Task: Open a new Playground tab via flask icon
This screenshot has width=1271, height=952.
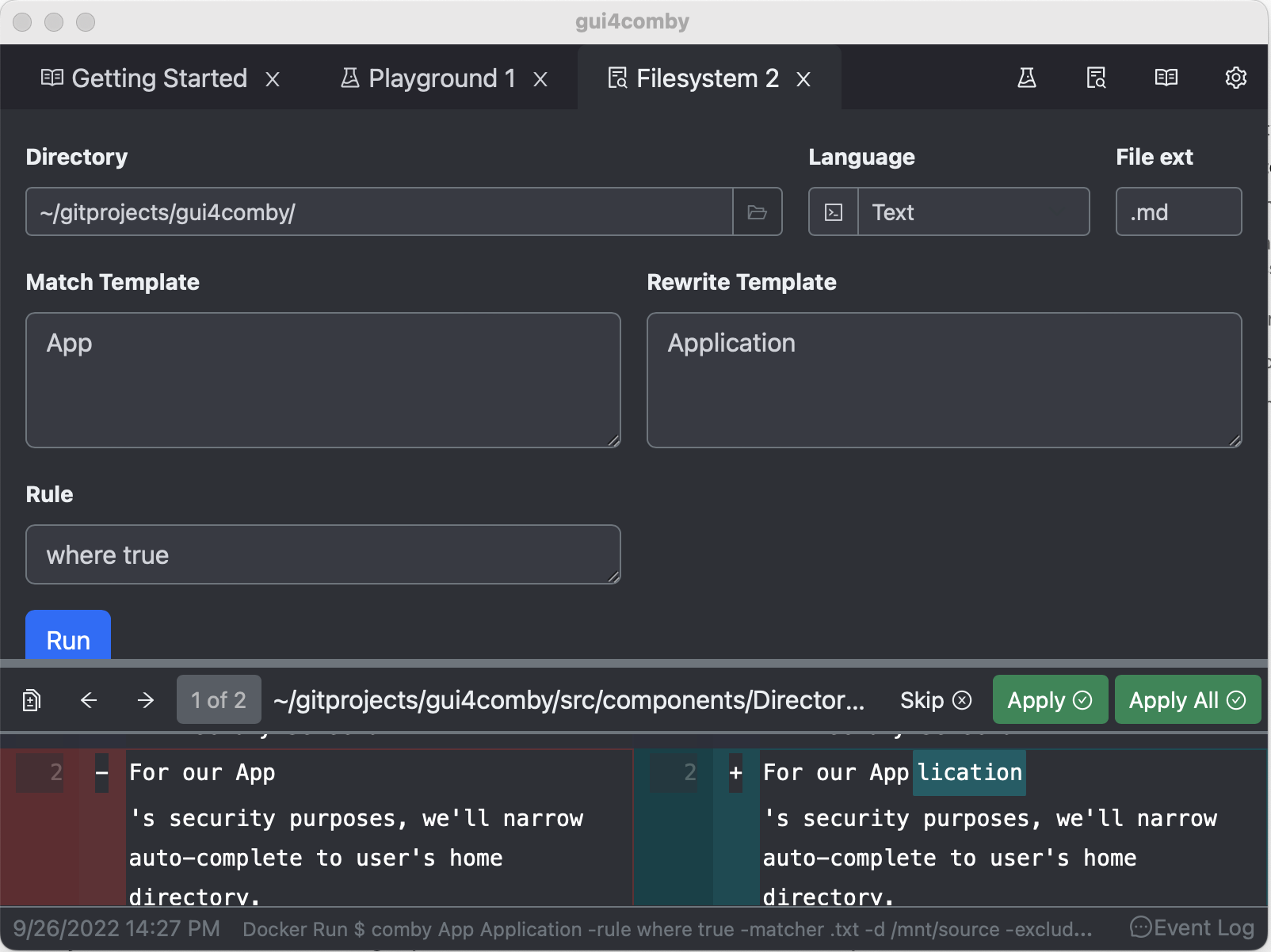Action: [x=1026, y=78]
